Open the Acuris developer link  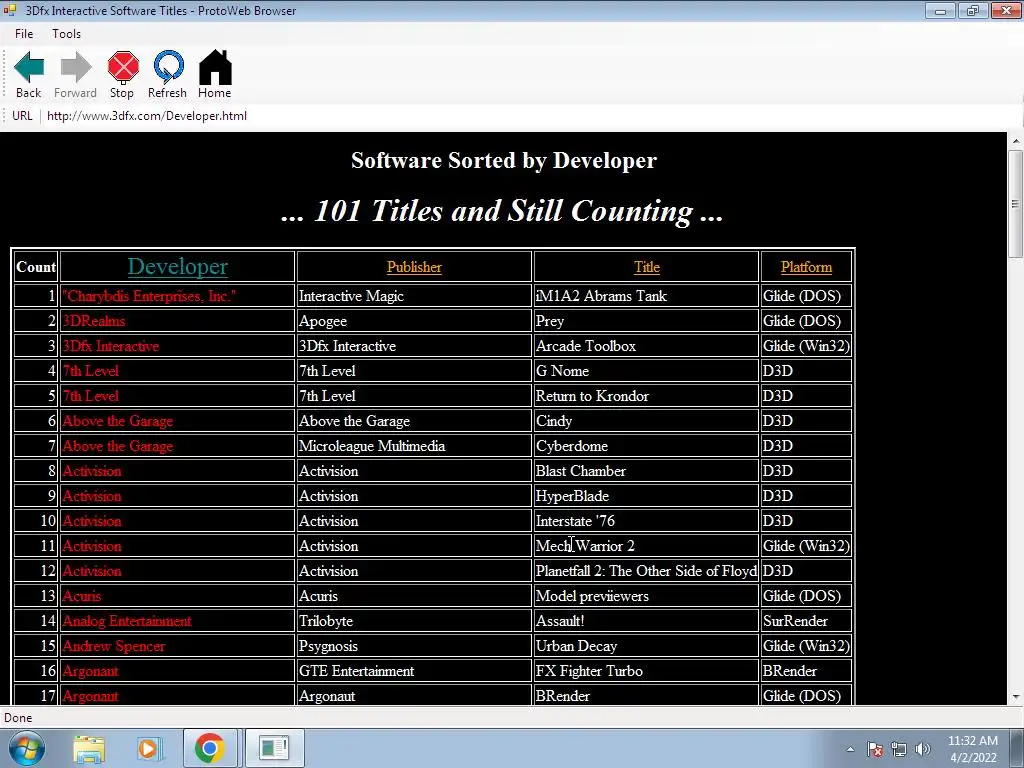[x=82, y=596]
